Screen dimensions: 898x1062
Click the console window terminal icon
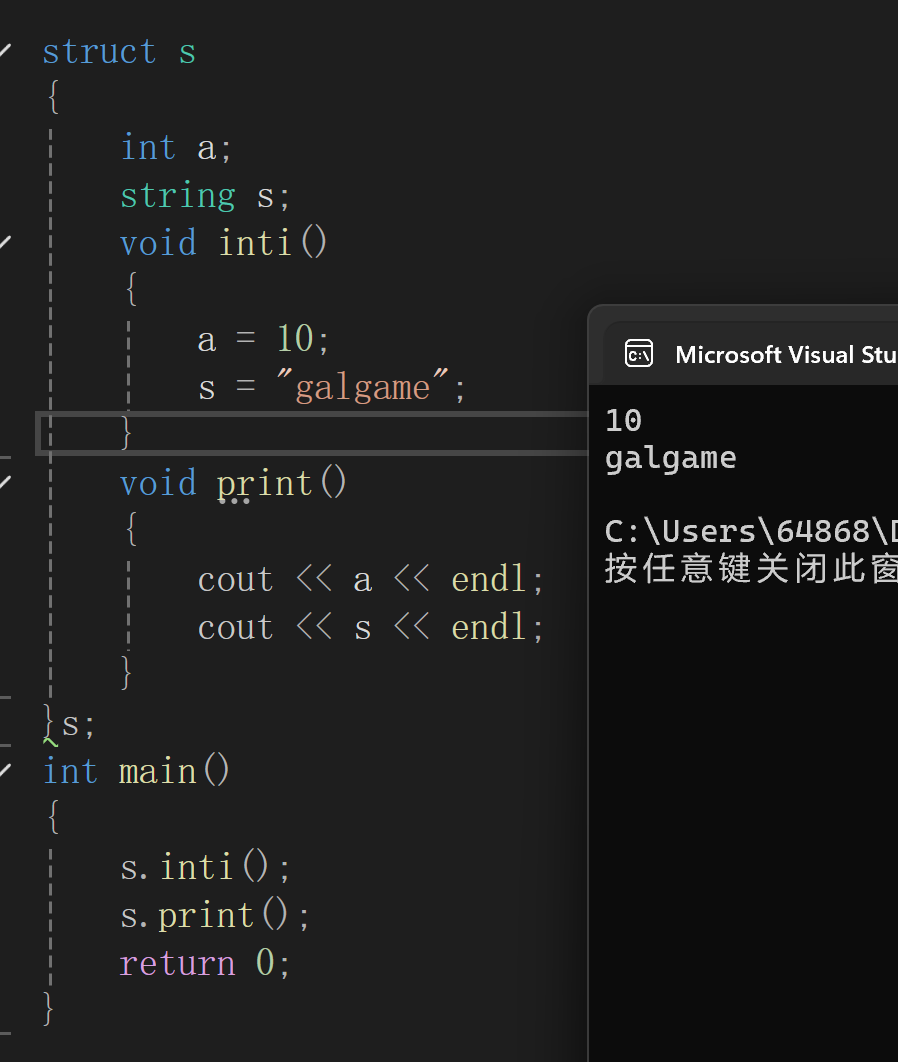[639, 354]
